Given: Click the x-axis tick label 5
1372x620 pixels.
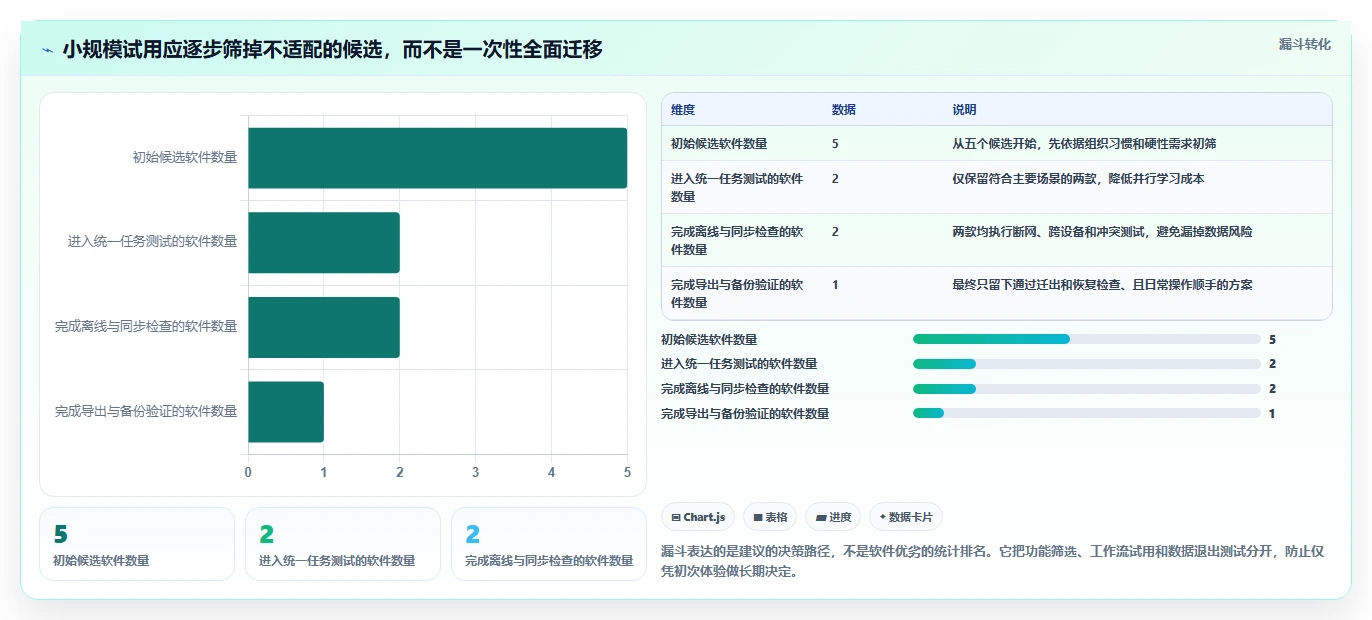Looking at the screenshot, I should point(627,473).
